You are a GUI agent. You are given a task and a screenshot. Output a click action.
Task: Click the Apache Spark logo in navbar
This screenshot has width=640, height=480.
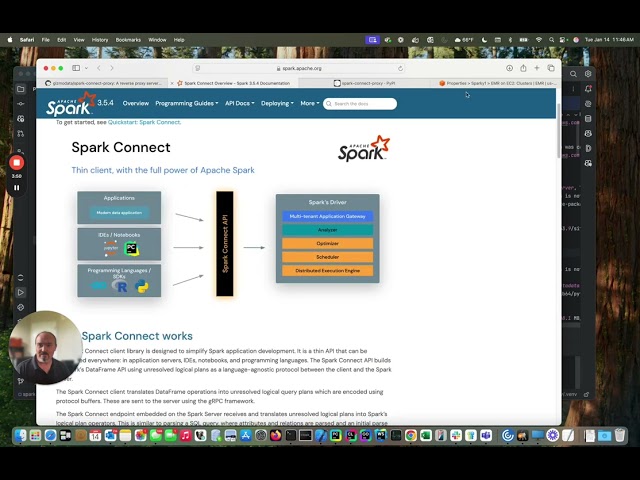pos(71,104)
